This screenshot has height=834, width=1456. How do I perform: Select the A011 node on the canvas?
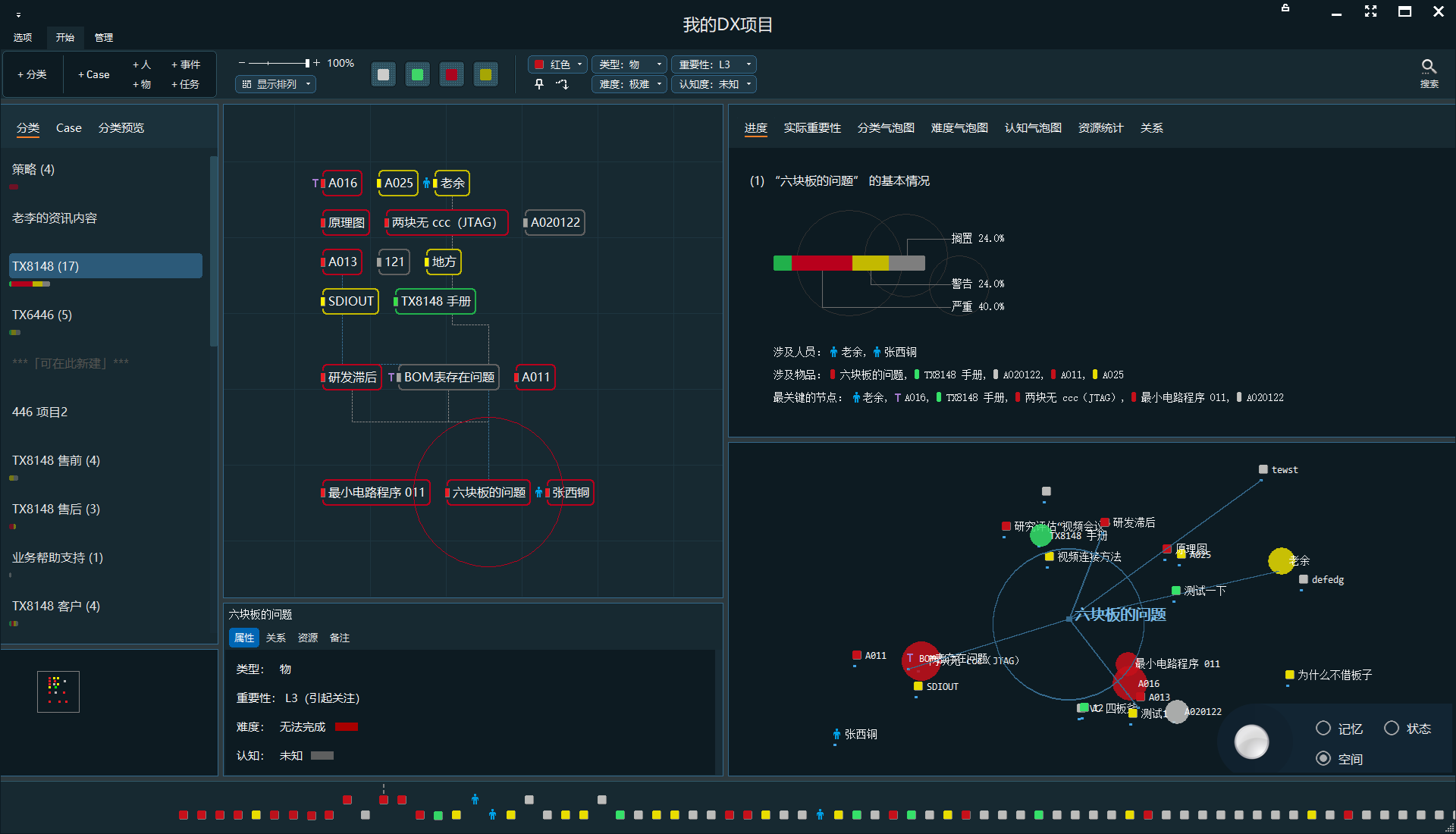pyautogui.click(x=535, y=377)
